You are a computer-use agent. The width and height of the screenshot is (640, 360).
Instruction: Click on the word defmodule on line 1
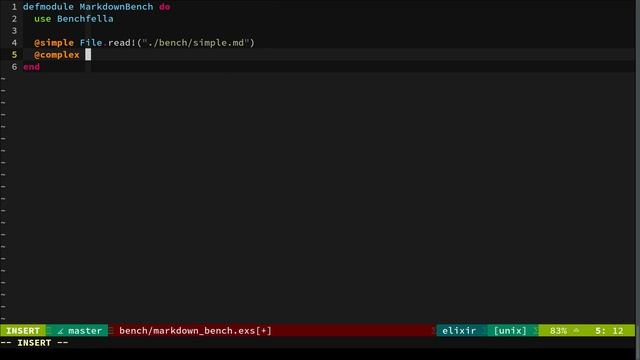click(x=48, y=7)
